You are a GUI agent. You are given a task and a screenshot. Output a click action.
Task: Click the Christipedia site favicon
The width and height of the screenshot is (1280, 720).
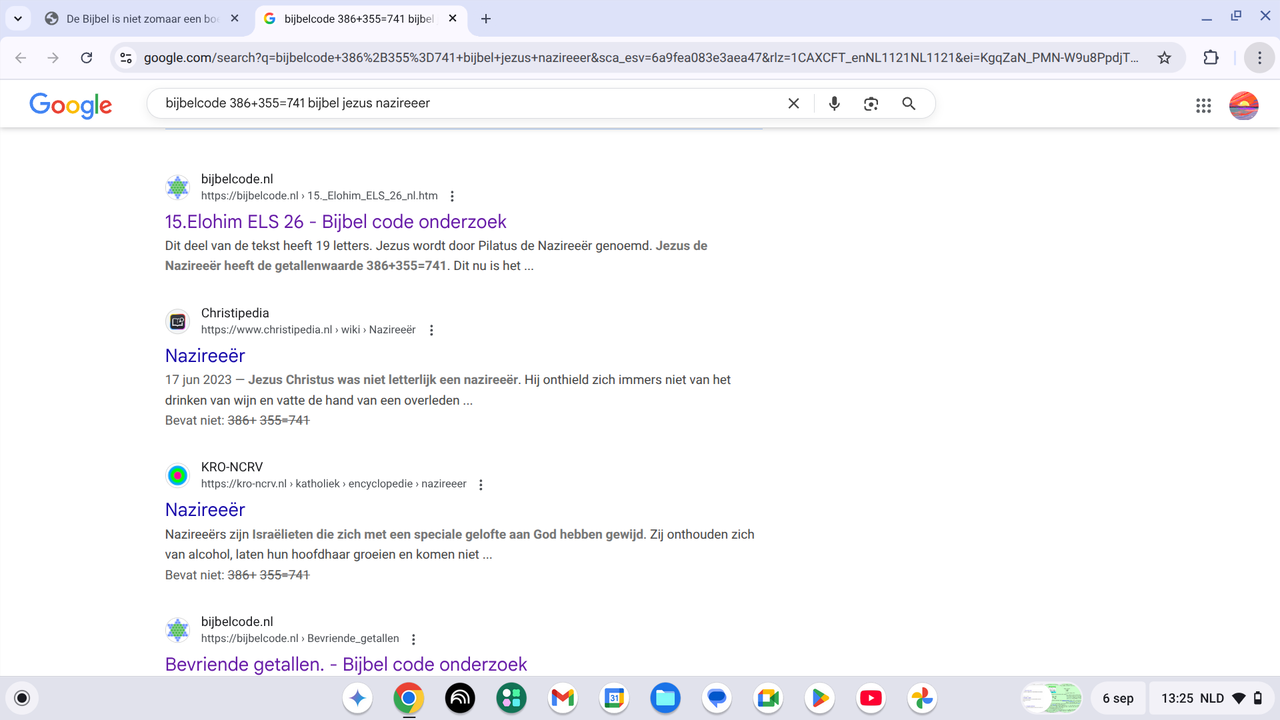click(x=178, y=321)
